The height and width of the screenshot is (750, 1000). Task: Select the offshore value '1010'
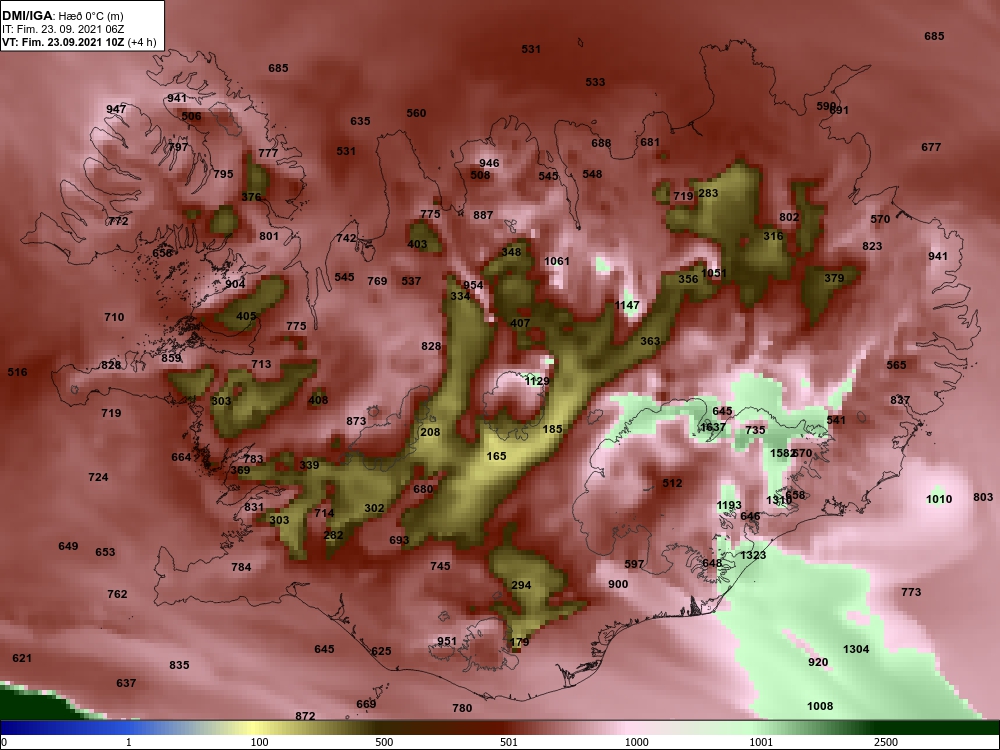[939, 499]
